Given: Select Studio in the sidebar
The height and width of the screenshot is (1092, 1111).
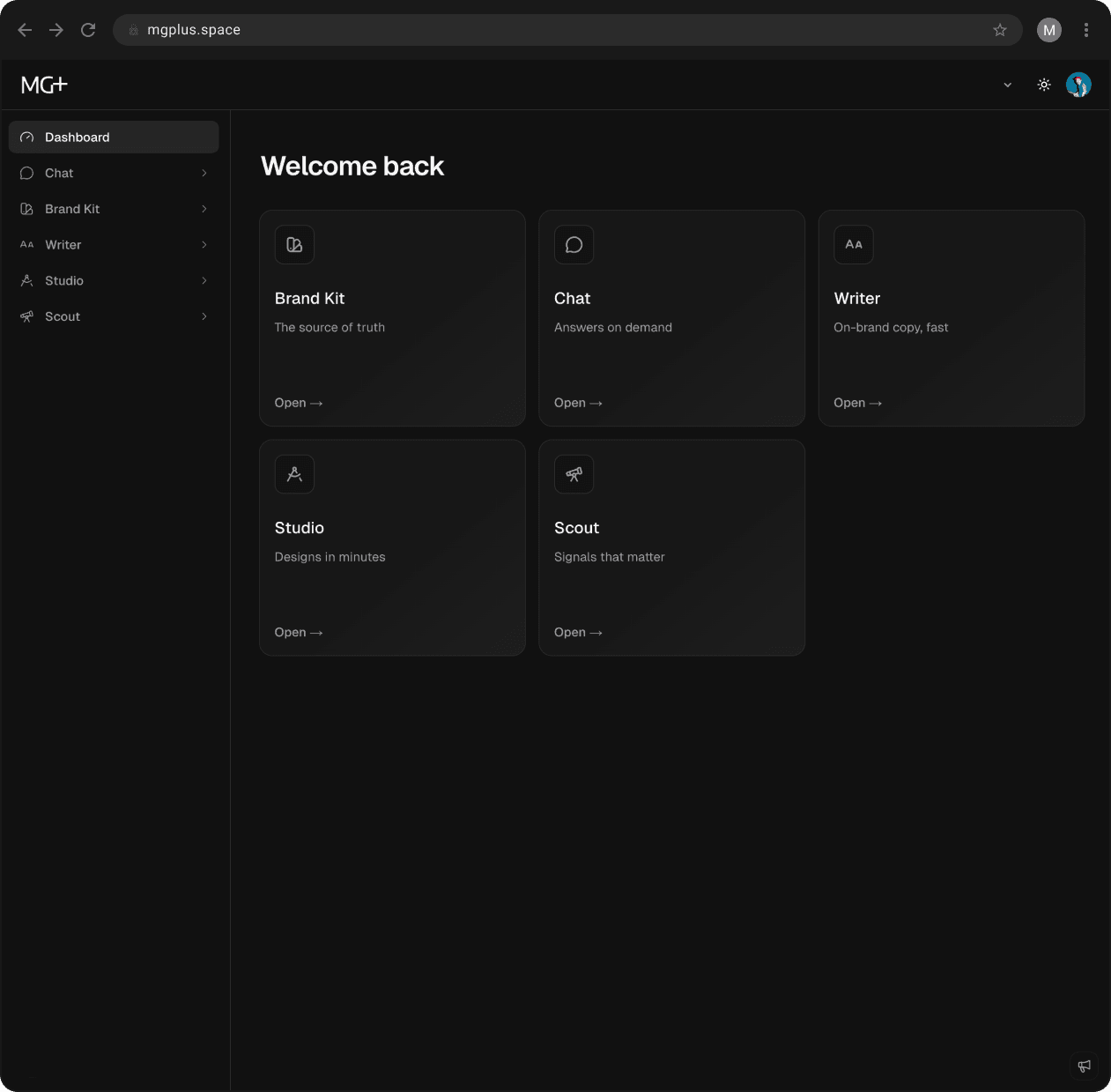Looking at the screenshot, I should (114, 280).
